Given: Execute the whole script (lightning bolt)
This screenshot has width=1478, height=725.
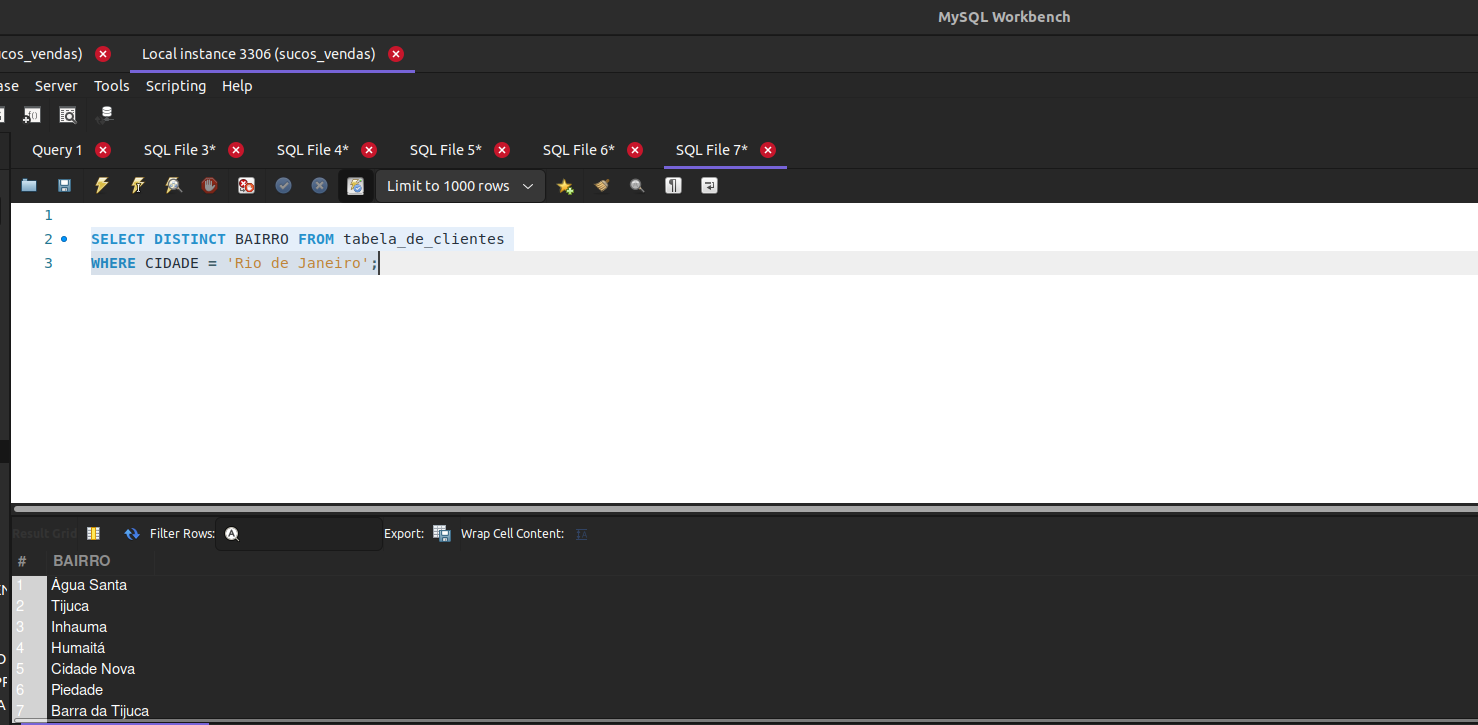Looking at the screenshot, I should pyautogui.click(x=101, y=185).
